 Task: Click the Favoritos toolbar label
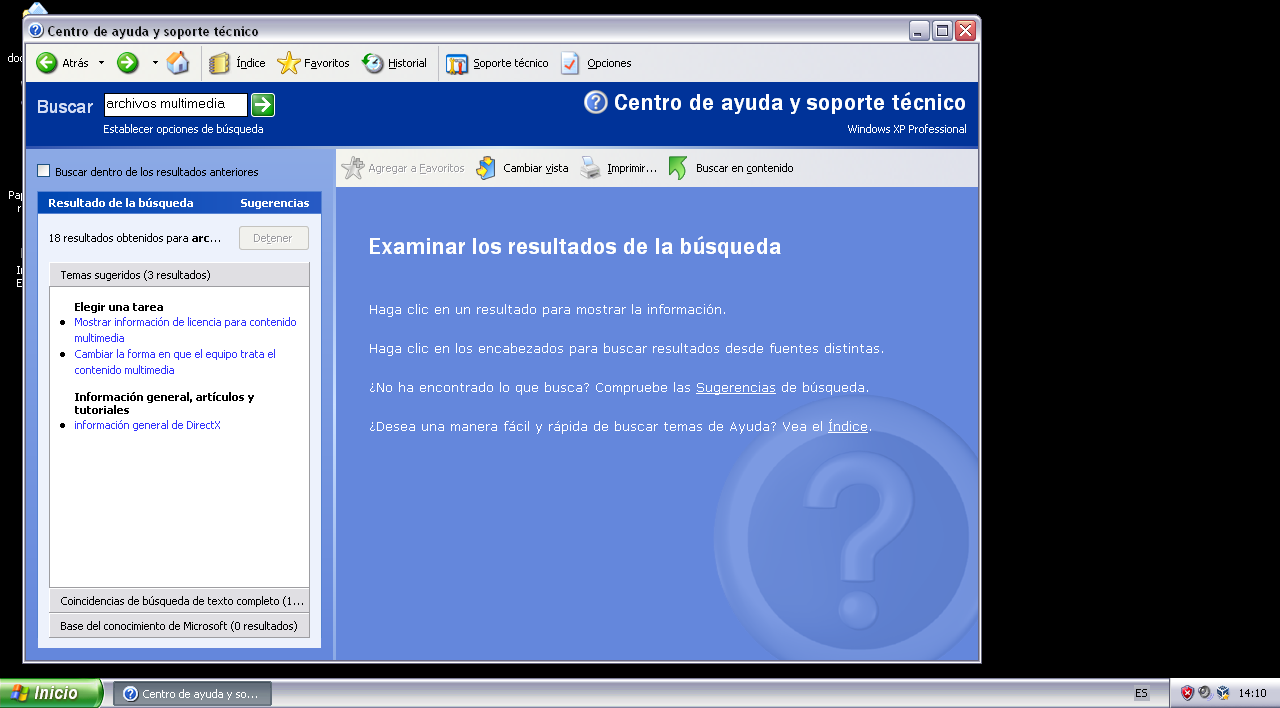click(327, 63)
